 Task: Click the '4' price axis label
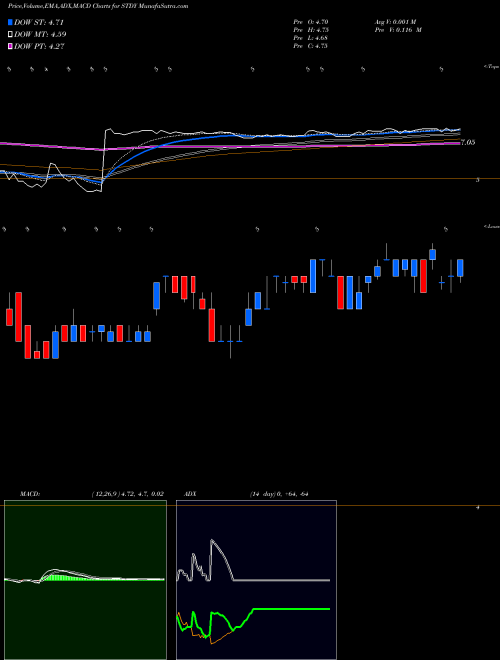click(478, 508)
